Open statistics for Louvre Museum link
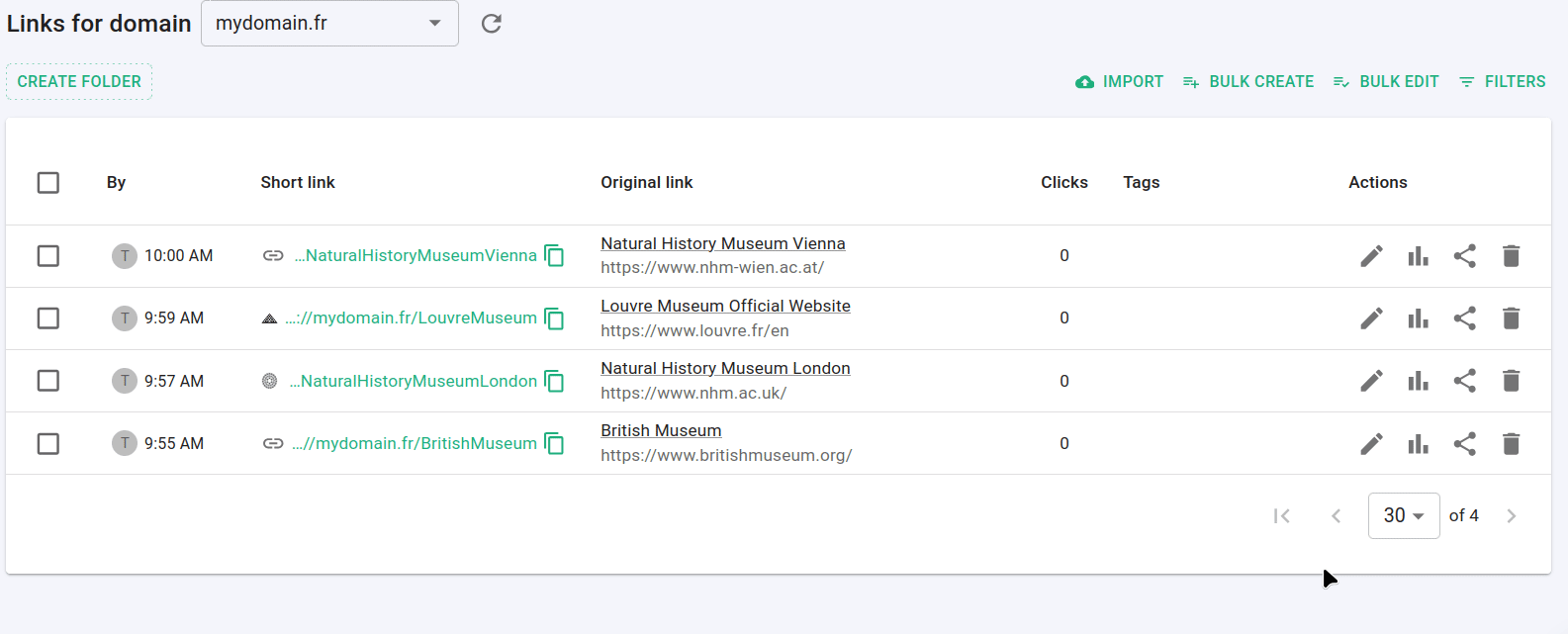 click(1418, 318)
